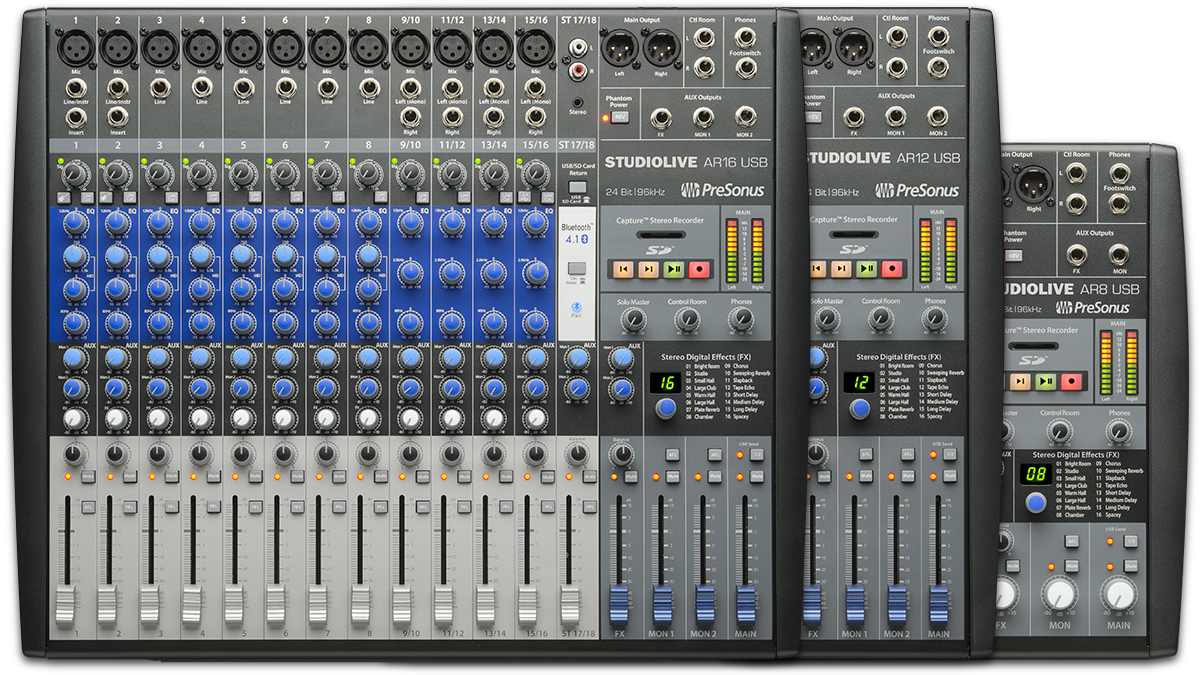Click the AR12 MAIN fader
Viewport: 1200px width, 675px height.
[x=938, y=604]
